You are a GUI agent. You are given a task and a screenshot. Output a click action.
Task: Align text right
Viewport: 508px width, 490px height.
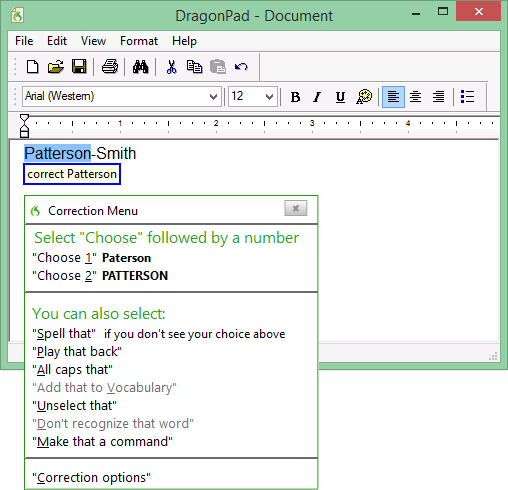438,97
